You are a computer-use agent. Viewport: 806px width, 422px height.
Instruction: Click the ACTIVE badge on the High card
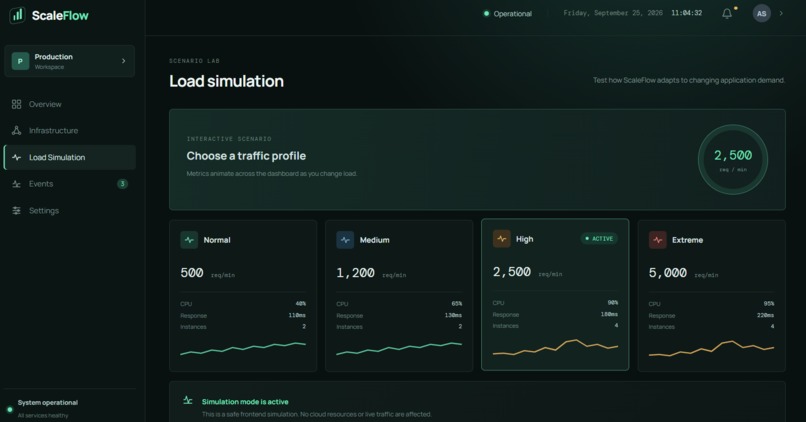pyautogui.click(x=599, y=239)
